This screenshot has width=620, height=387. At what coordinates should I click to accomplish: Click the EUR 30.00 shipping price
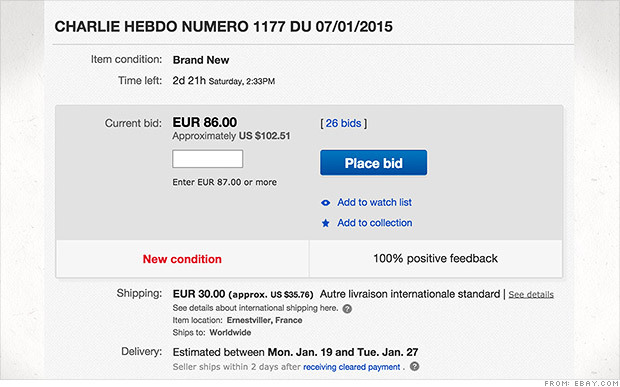[x=199, y=294]
